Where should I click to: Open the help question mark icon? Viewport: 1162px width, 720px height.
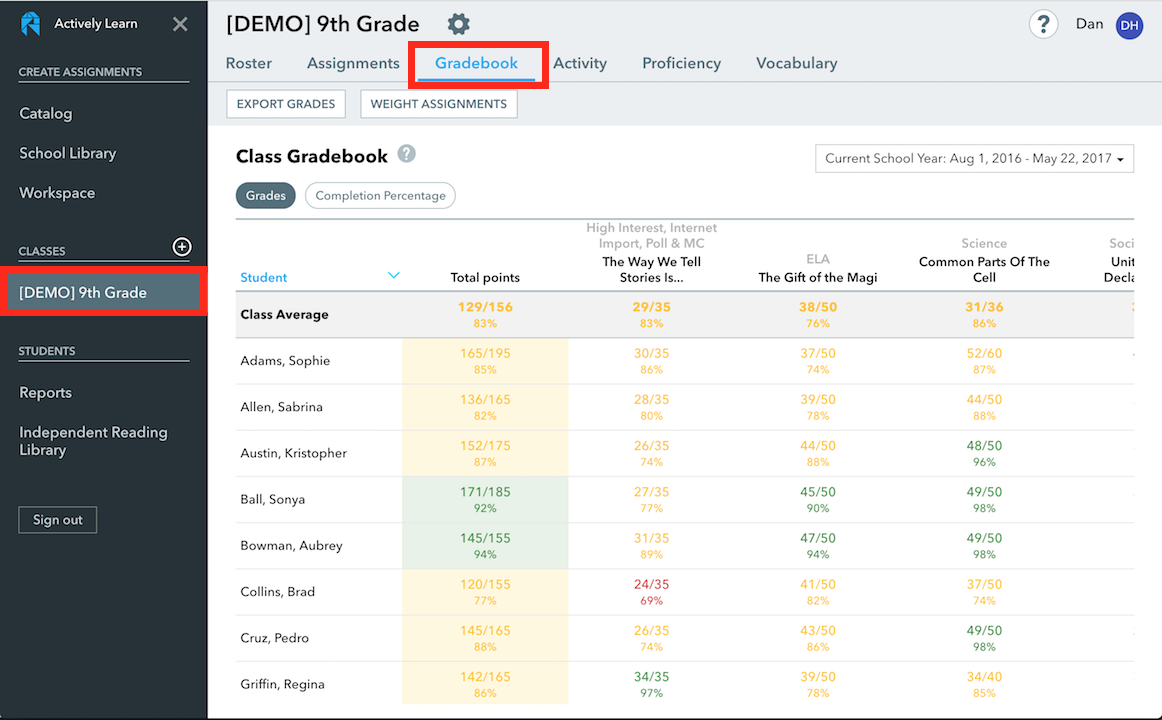point(1043,24)
